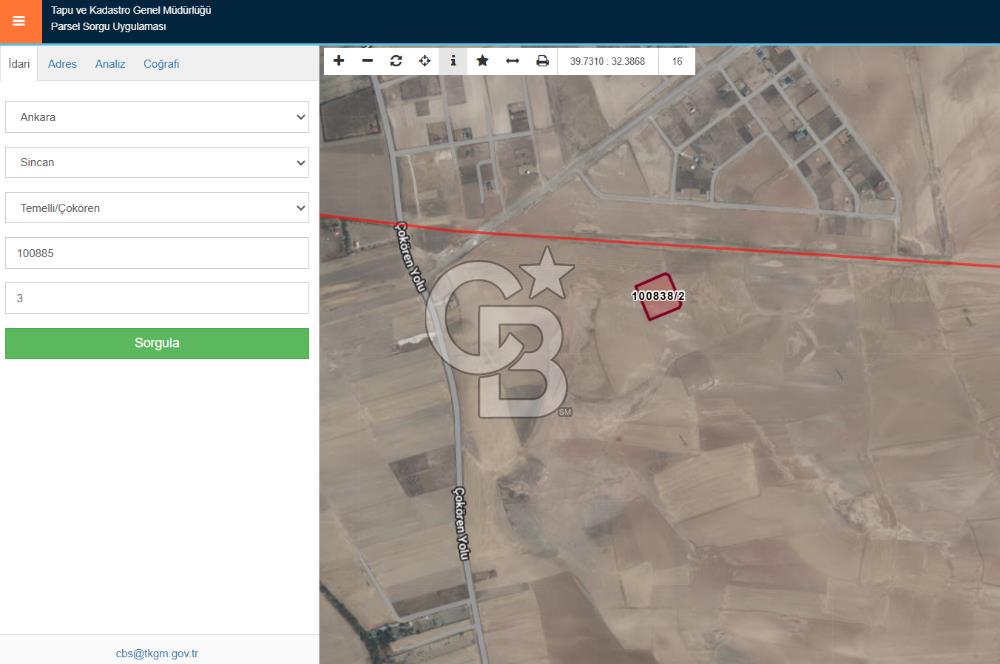Select the measure distance arrow icon
1000x664 pixels.
tap(512, 61)
